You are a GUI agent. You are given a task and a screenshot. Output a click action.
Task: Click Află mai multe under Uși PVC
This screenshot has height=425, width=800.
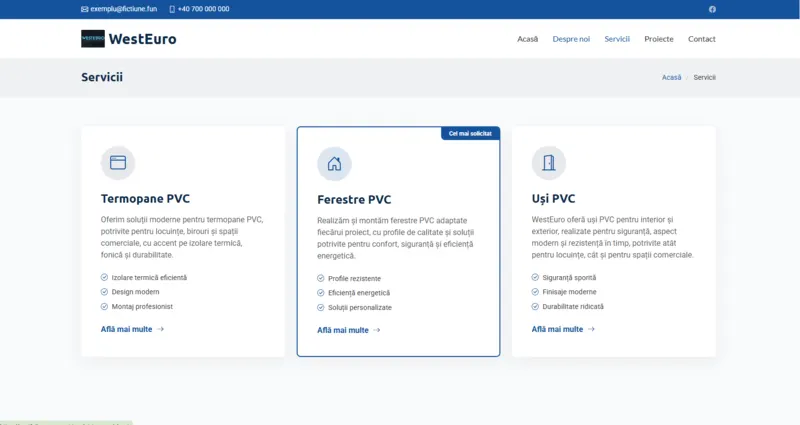[557, 329]
